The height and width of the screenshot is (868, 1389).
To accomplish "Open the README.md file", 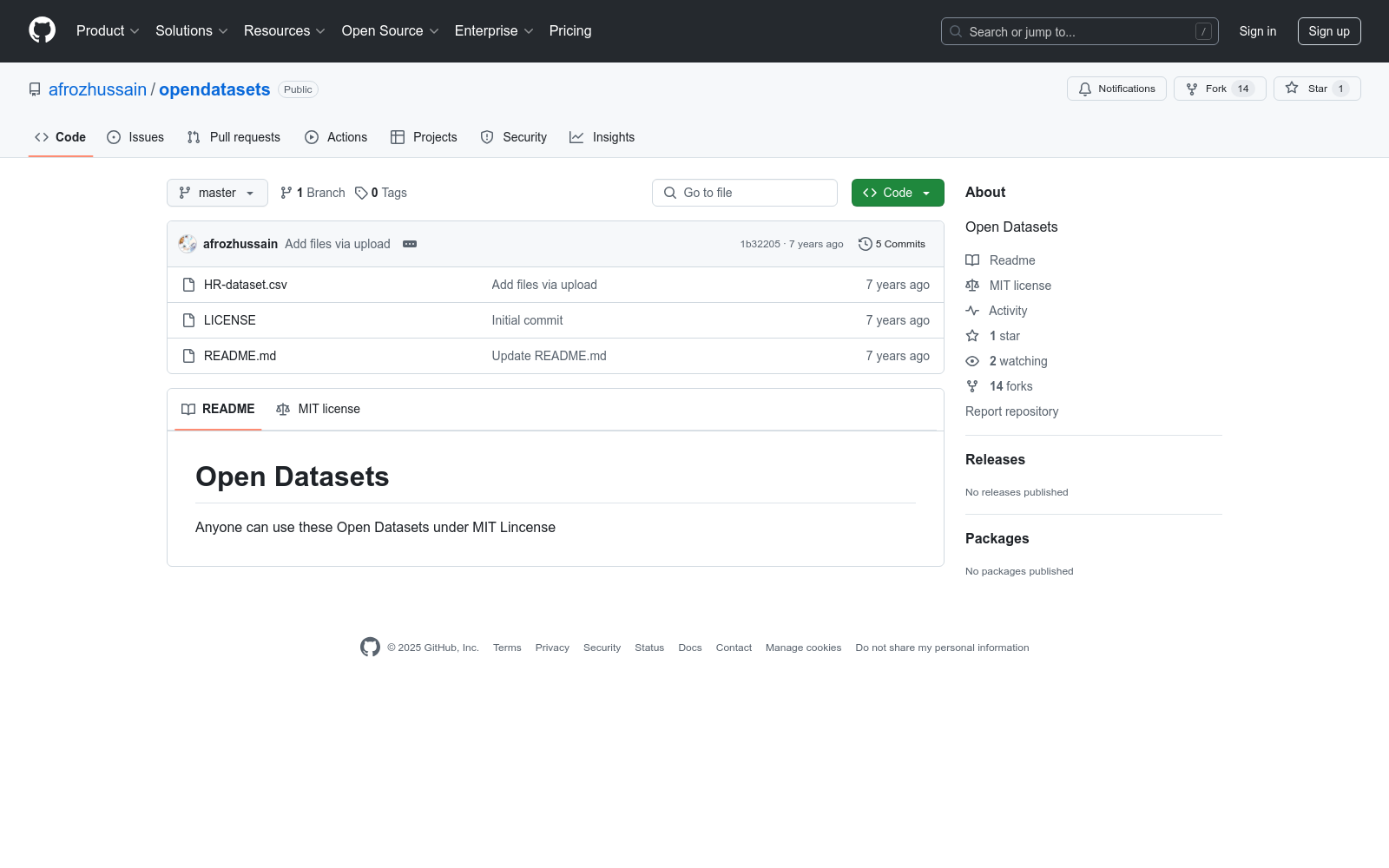I will click(240, 356).
